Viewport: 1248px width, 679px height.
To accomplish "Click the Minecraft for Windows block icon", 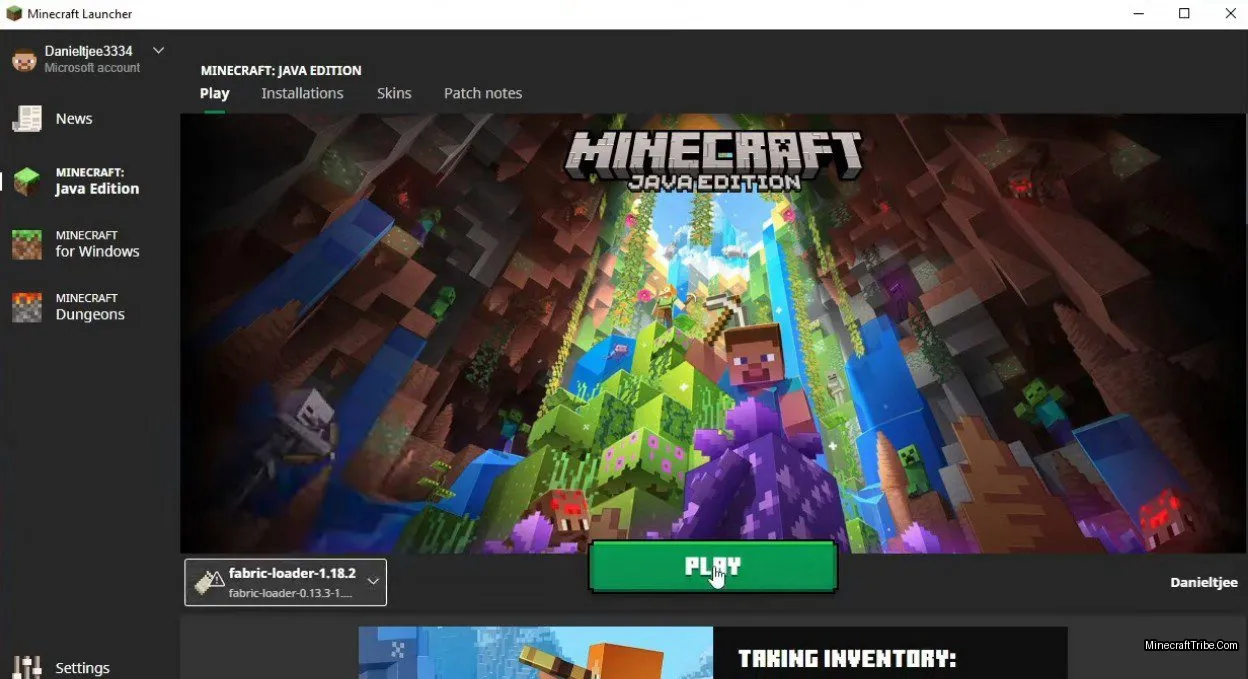I will pyautogui.click(x=27, y=244).
